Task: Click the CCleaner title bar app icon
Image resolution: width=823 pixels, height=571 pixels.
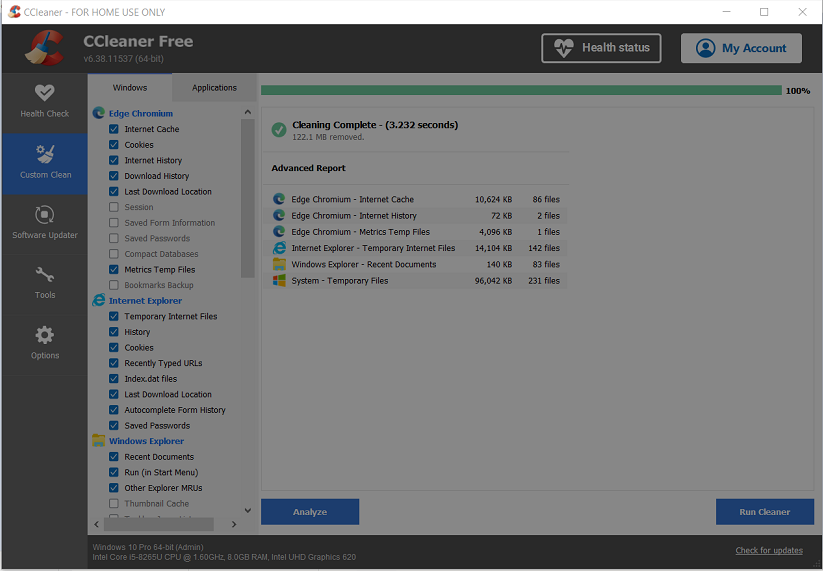Action: point(14,12)
